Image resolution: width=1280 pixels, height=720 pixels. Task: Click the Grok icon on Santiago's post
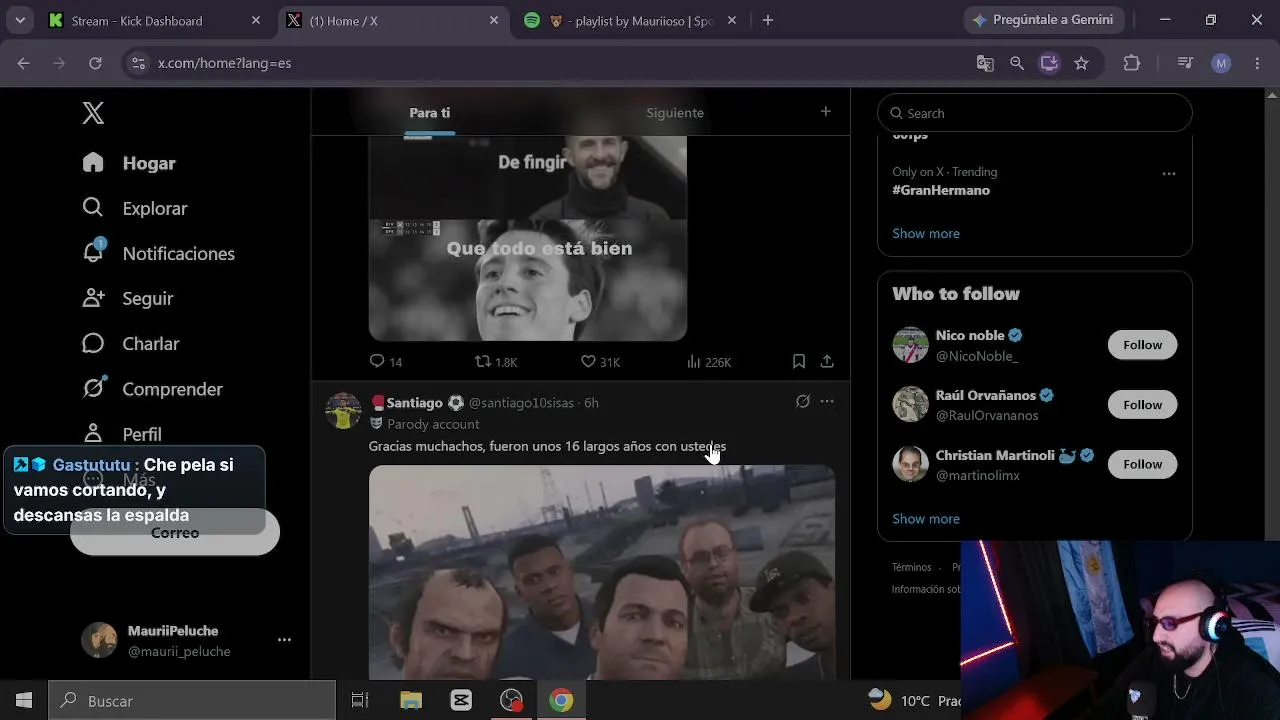[x=802, y=401]
